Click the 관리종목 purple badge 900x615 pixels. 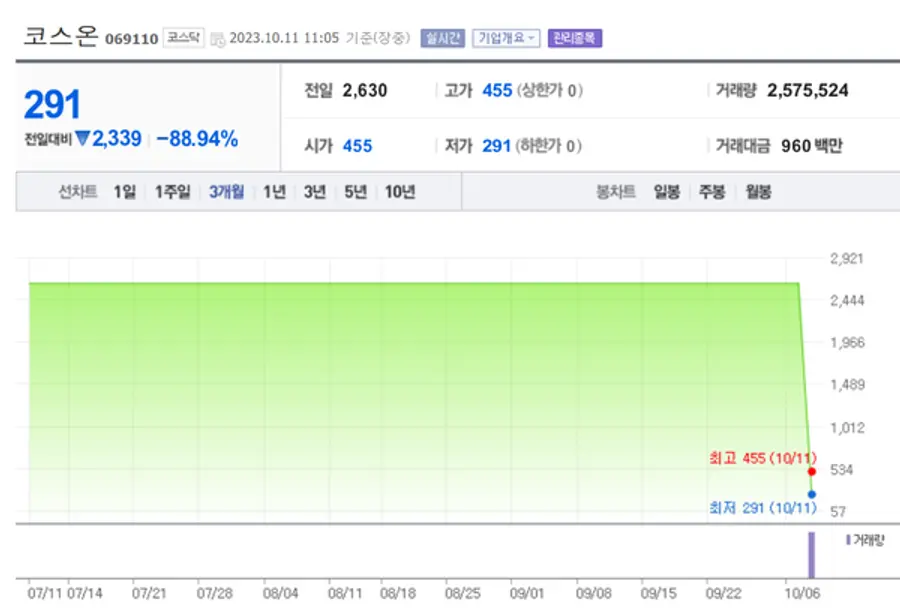(575, 38)
